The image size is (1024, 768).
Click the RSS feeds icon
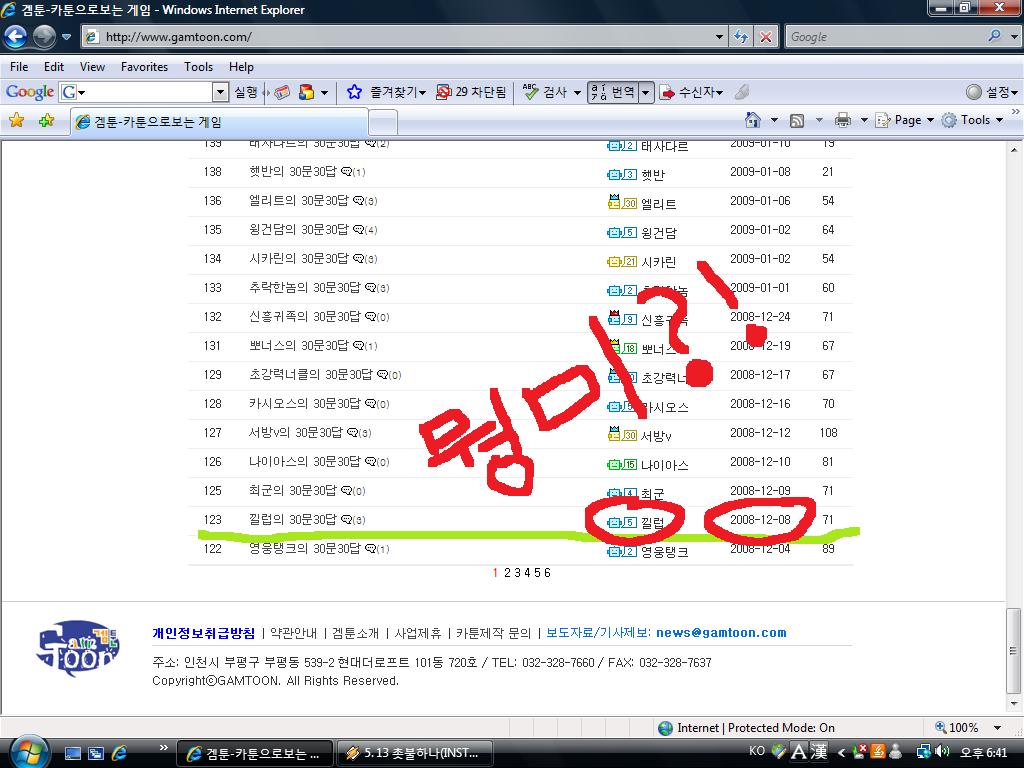click(797, 120)
